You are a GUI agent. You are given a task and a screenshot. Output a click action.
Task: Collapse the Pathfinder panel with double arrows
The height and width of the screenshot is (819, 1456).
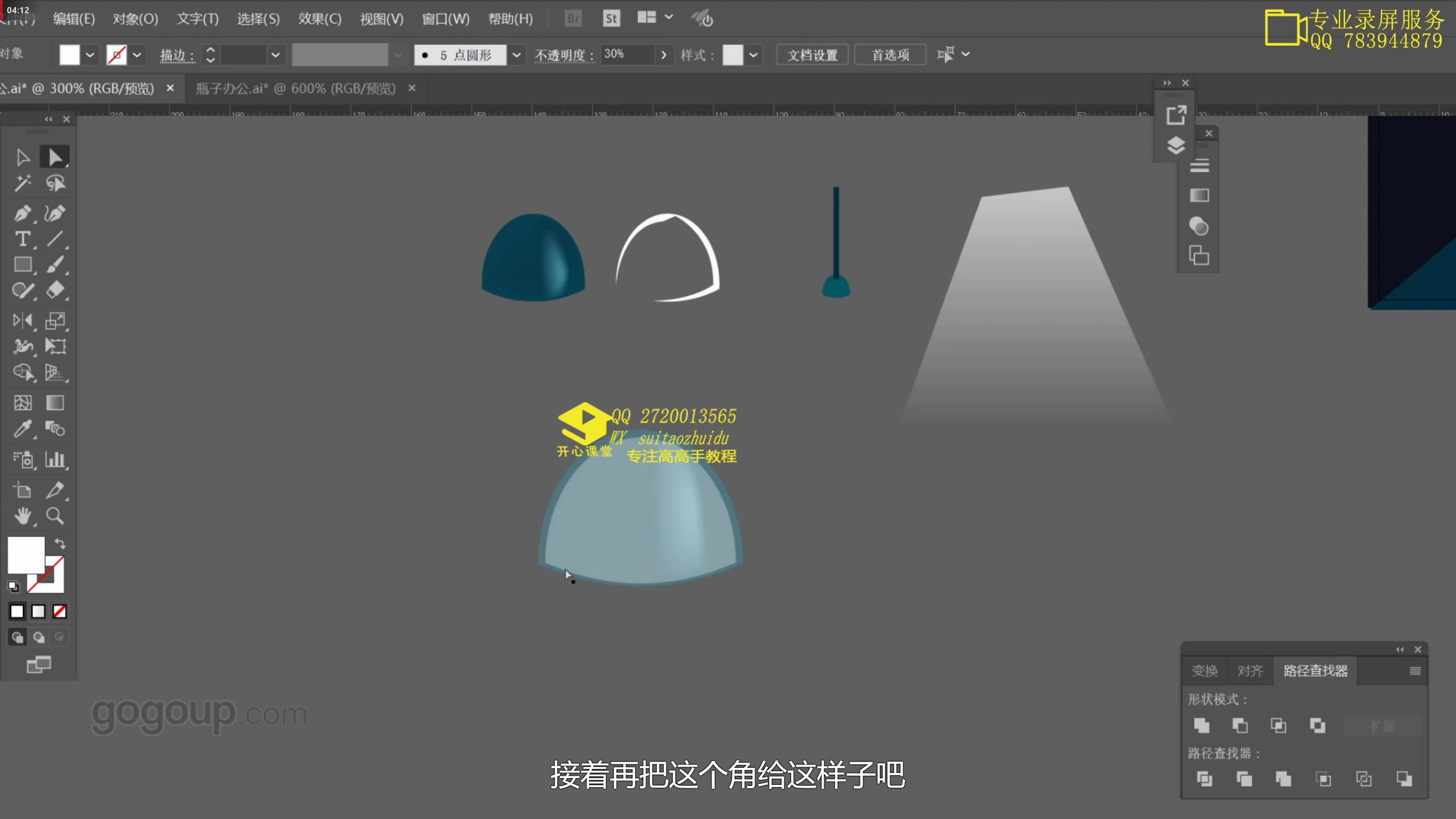pos(1400,650)
